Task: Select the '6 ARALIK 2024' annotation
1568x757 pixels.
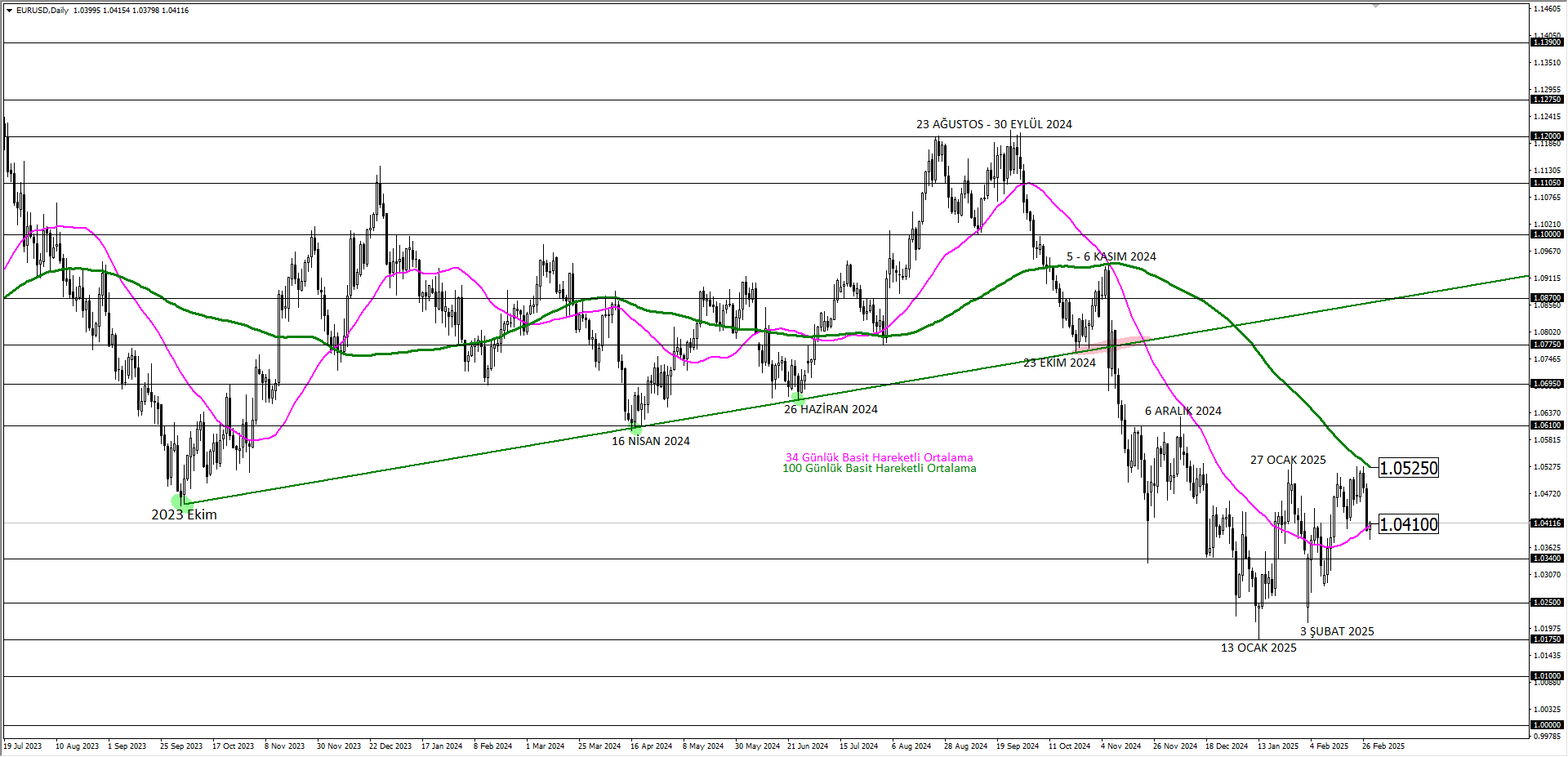Action: point(1183,411)
